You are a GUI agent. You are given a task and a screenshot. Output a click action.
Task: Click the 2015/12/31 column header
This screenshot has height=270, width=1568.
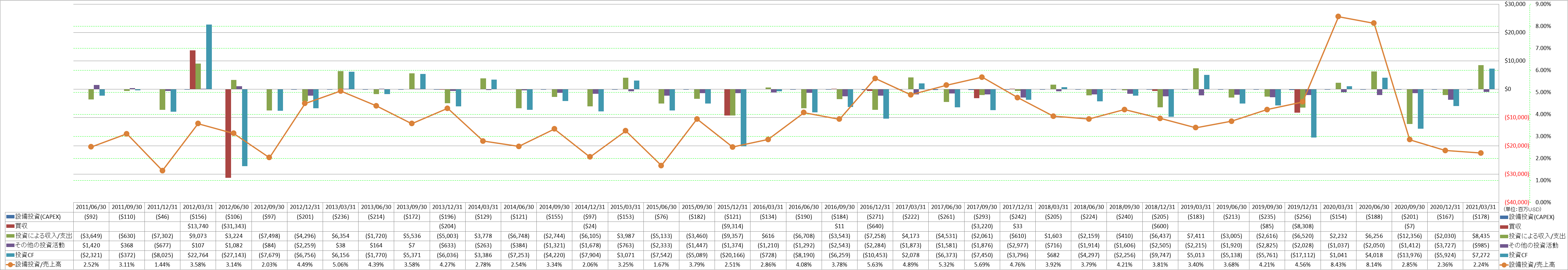coord(732,207)
